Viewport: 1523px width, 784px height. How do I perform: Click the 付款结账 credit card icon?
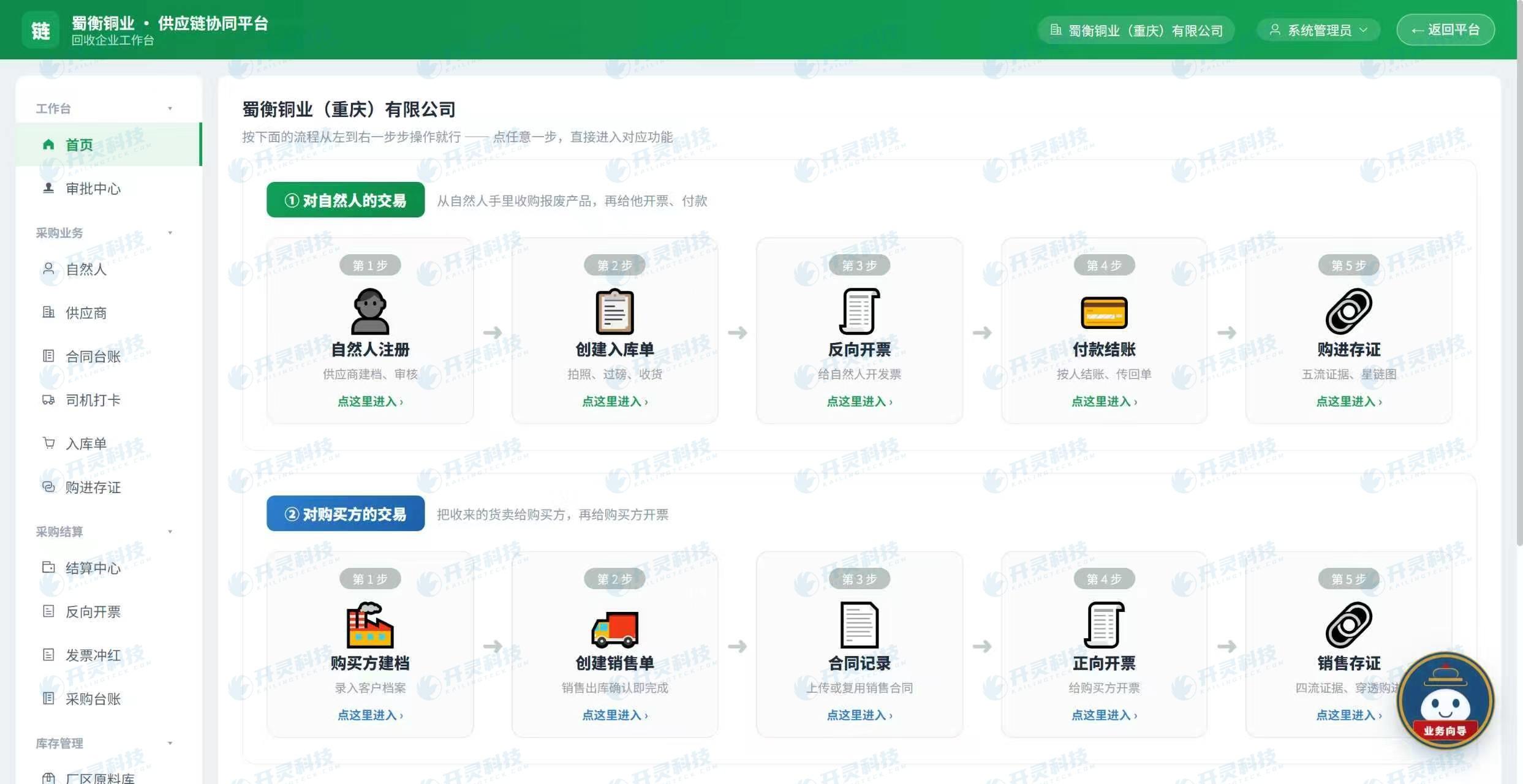coord(1104,312)
